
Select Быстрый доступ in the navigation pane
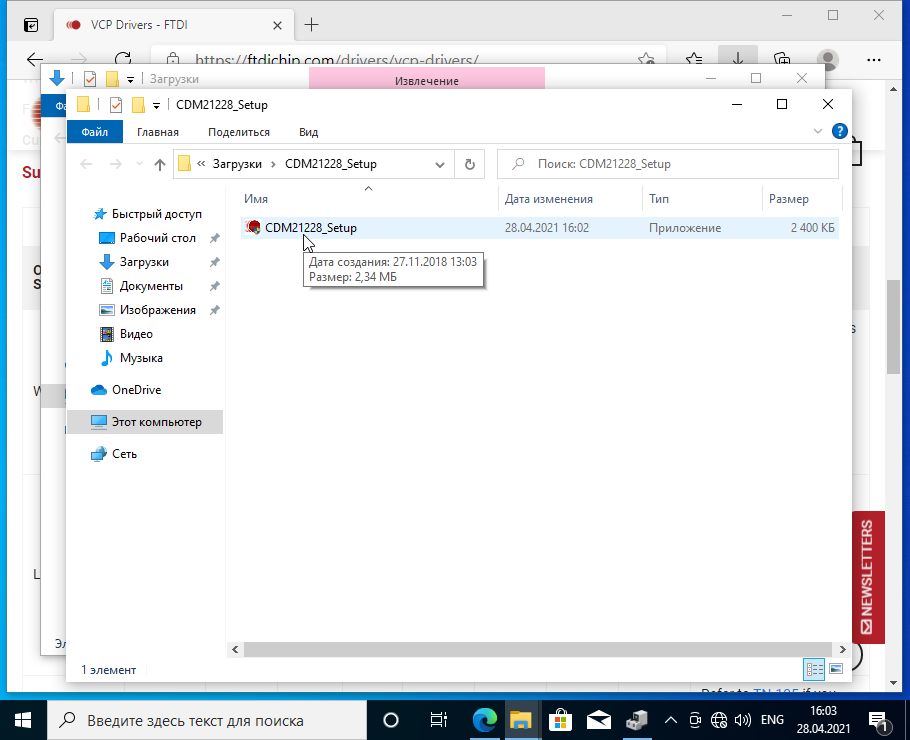coord(156,214)
